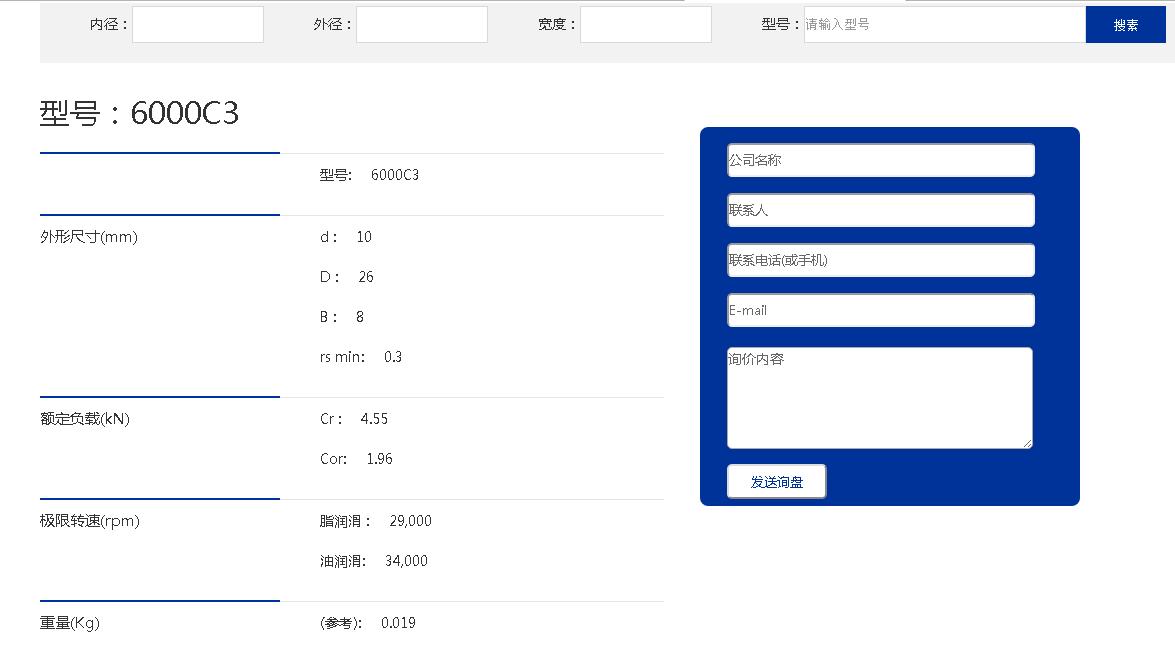This screenshot has height=653, width=1175.
Task: Focus the 联系人 contact name field
Action: click(880, 210)
